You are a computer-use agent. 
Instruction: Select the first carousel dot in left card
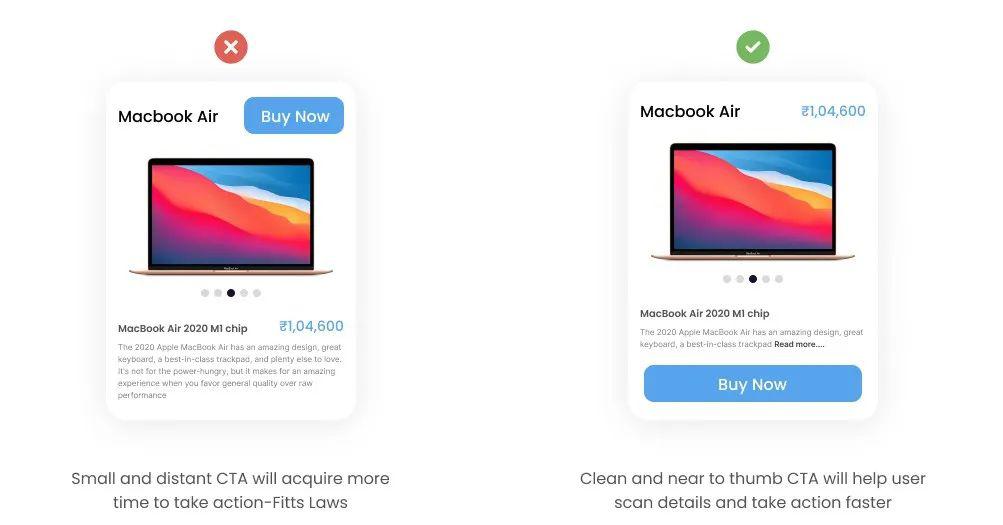(x=205, y=293)
